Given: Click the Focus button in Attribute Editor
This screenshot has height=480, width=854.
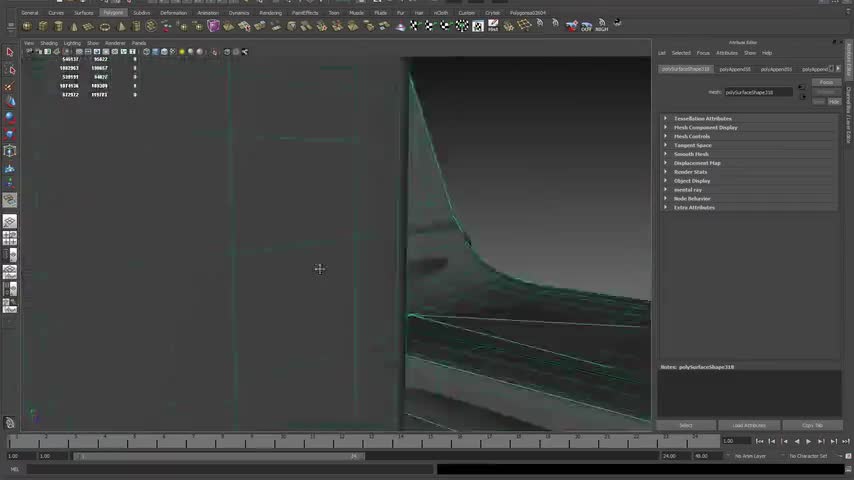Looking at the screenshot, I should coord(826,82).
